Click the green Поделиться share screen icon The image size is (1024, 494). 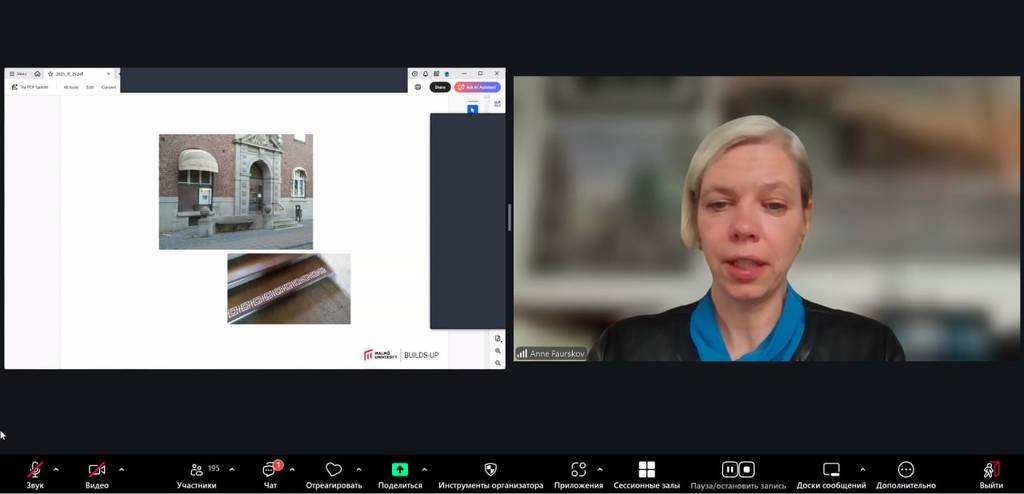[x=400, y=470]
